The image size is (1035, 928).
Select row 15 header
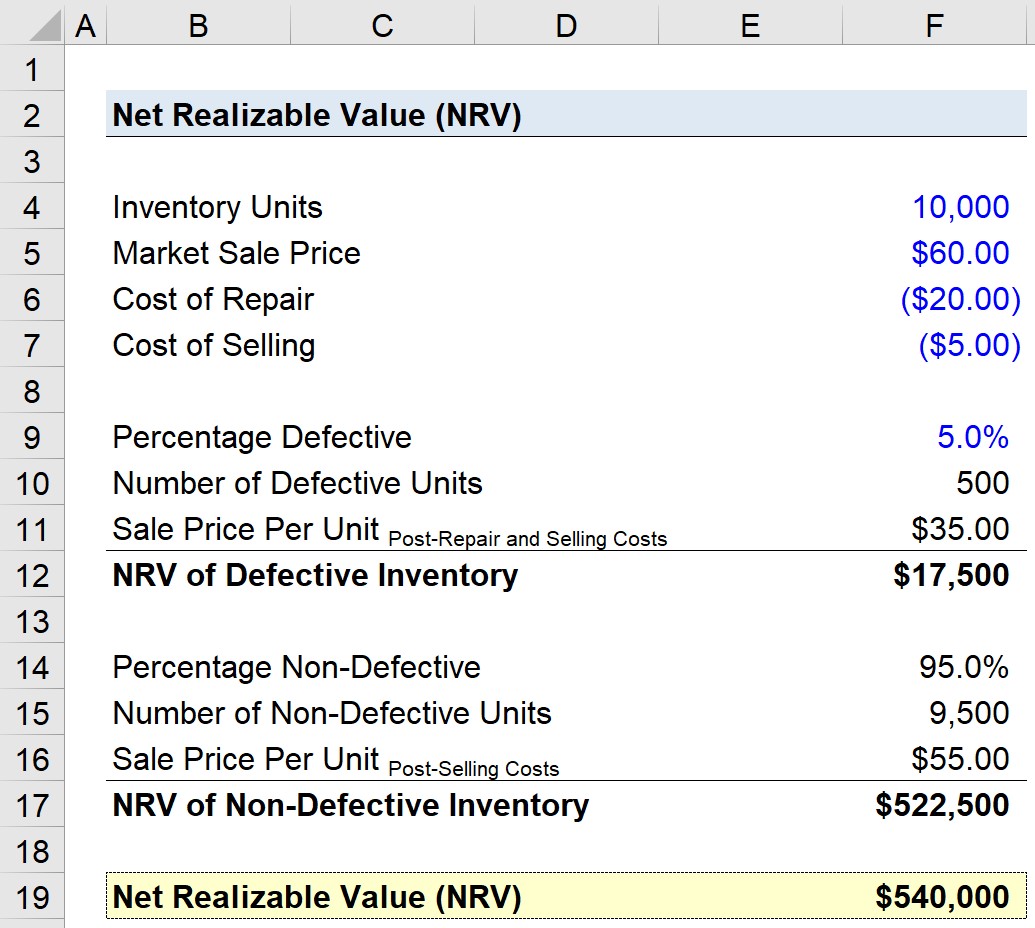click(x=32, y=713)
